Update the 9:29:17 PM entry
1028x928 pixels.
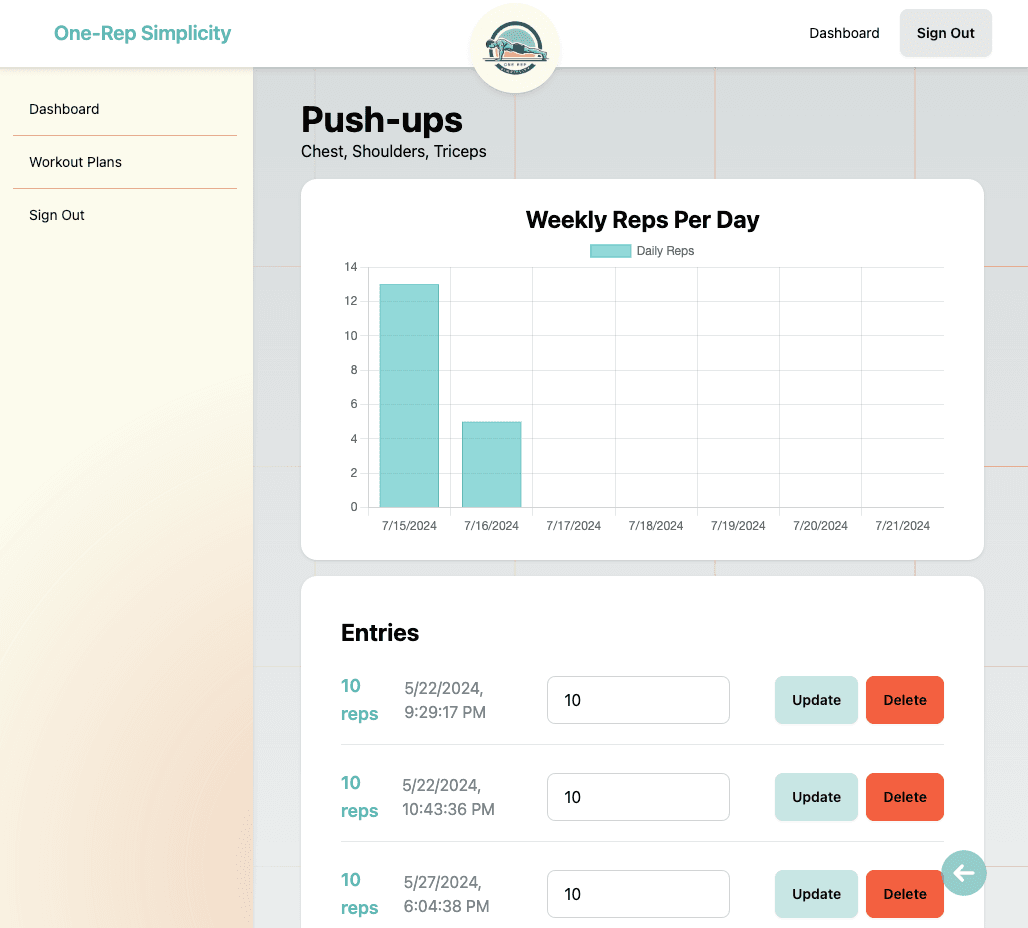coord(816,700)
